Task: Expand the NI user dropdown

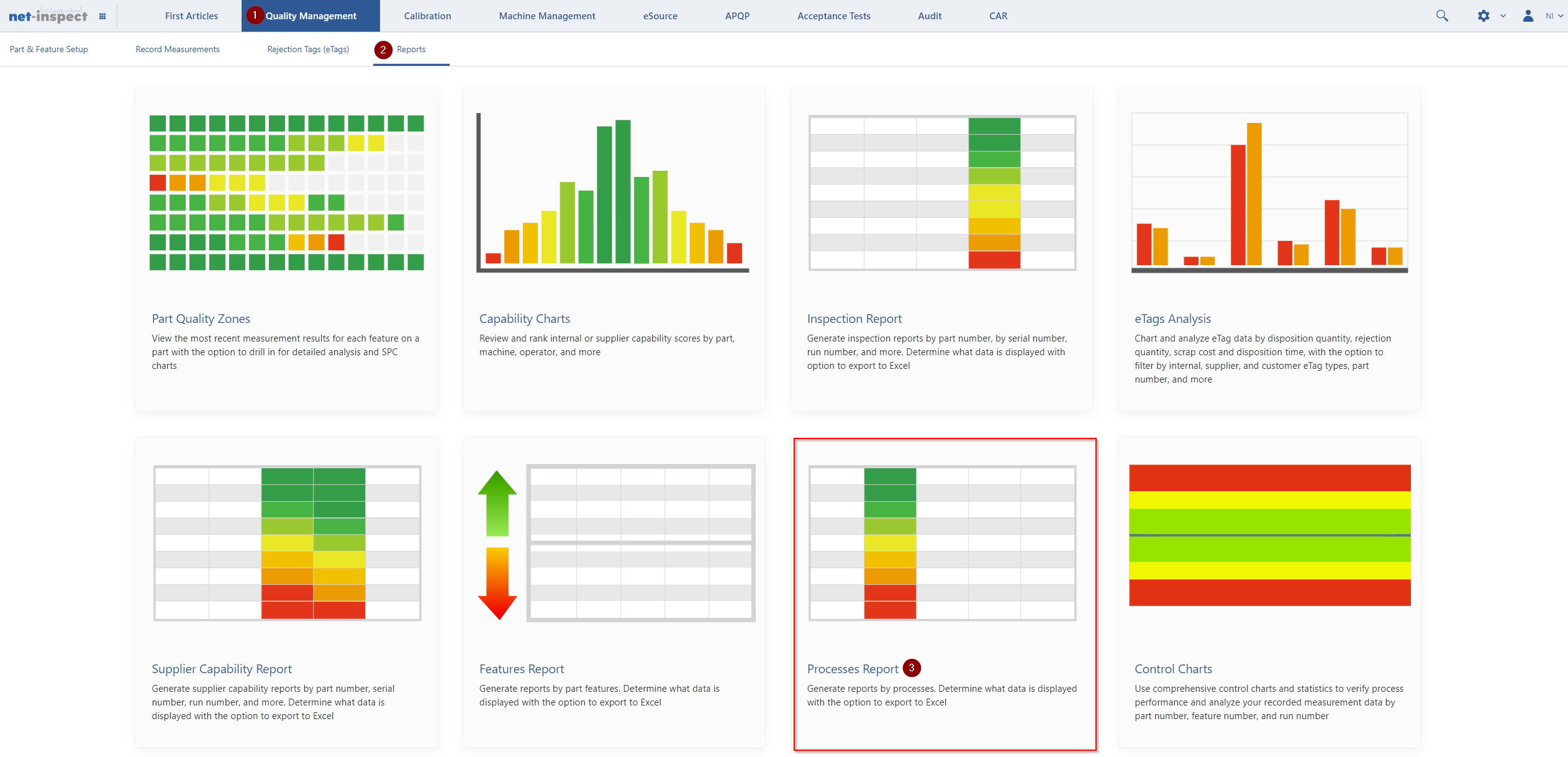Action: point(1554,16)
